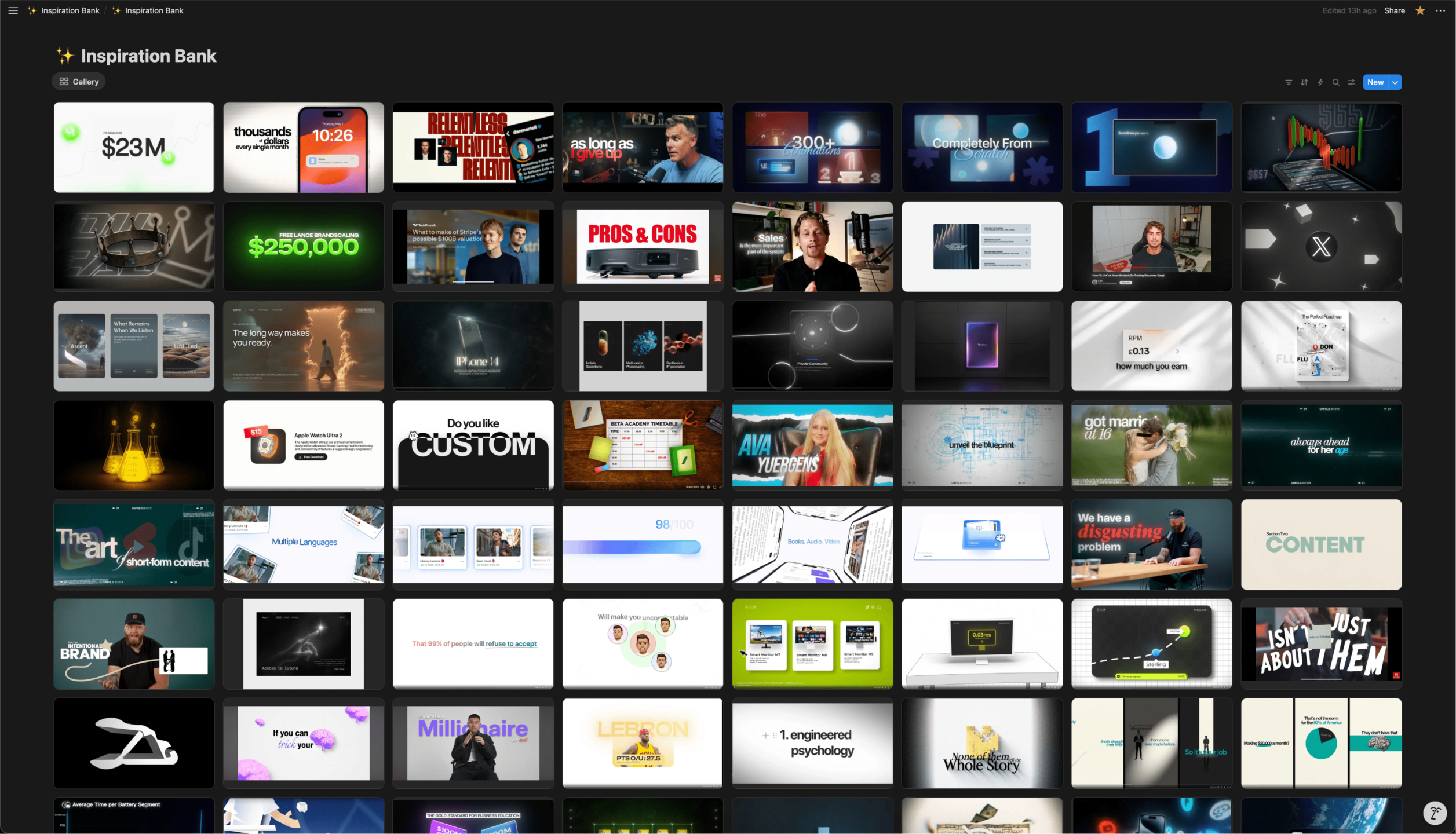Expand the dropdown arrow next to New
1456x834 pixels.
pyautogui.click(x=1395, y=82)
